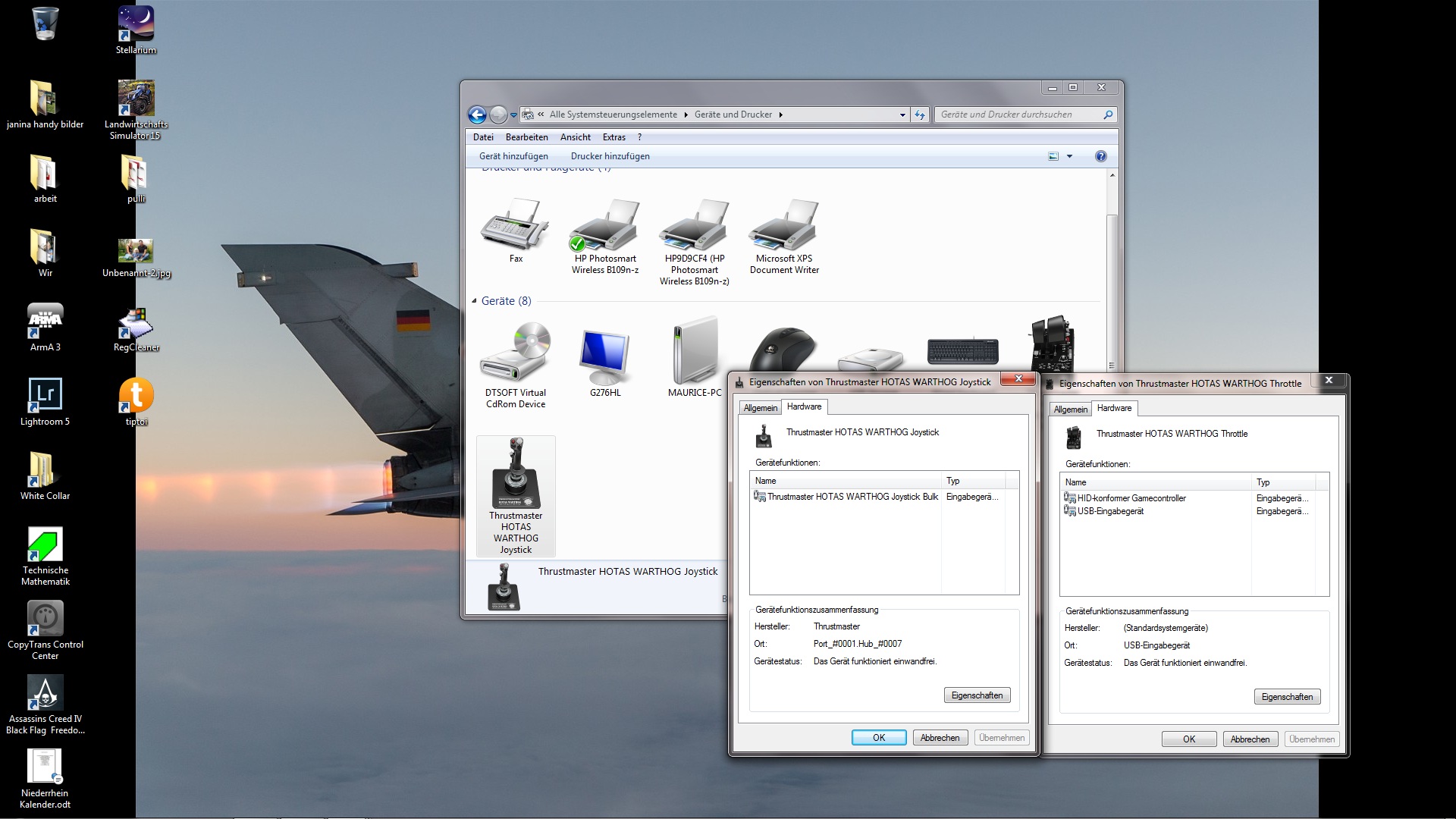Change view with the view icon button
Image resolution: width=1456 pixels, height=819 pixels.
[x=1053, y=156]
